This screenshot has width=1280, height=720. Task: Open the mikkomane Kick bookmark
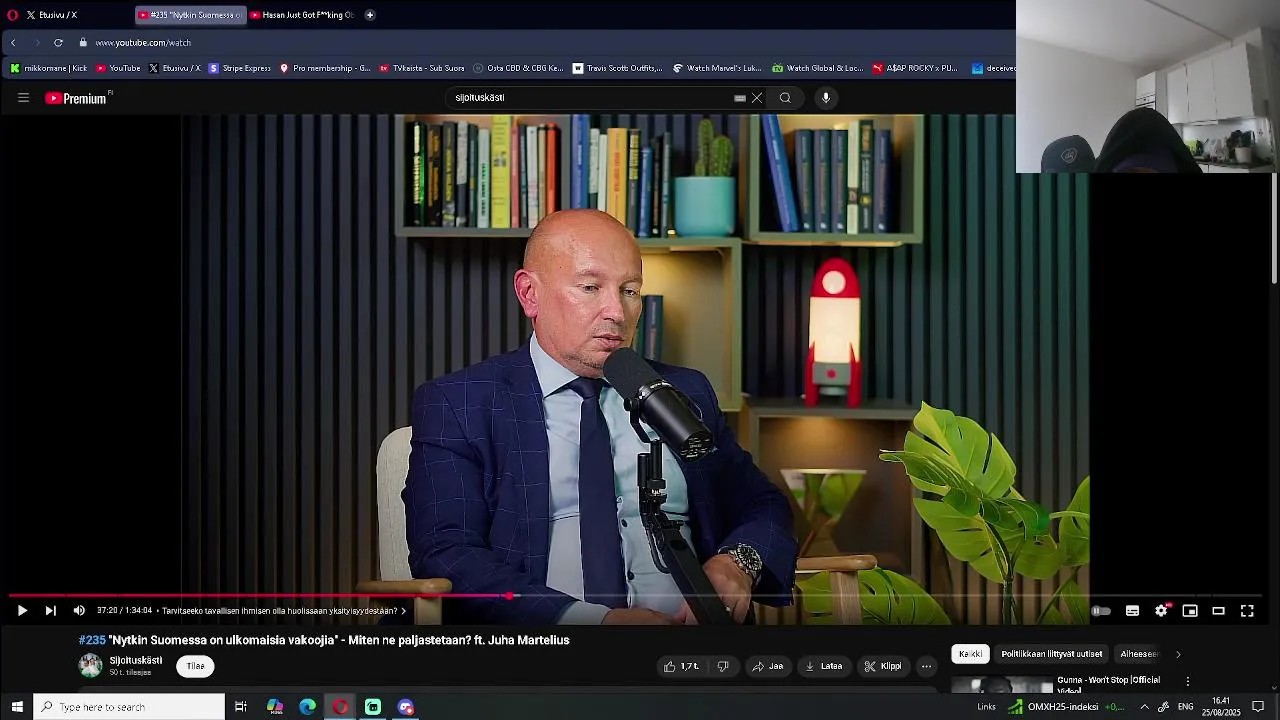(48, 68)
